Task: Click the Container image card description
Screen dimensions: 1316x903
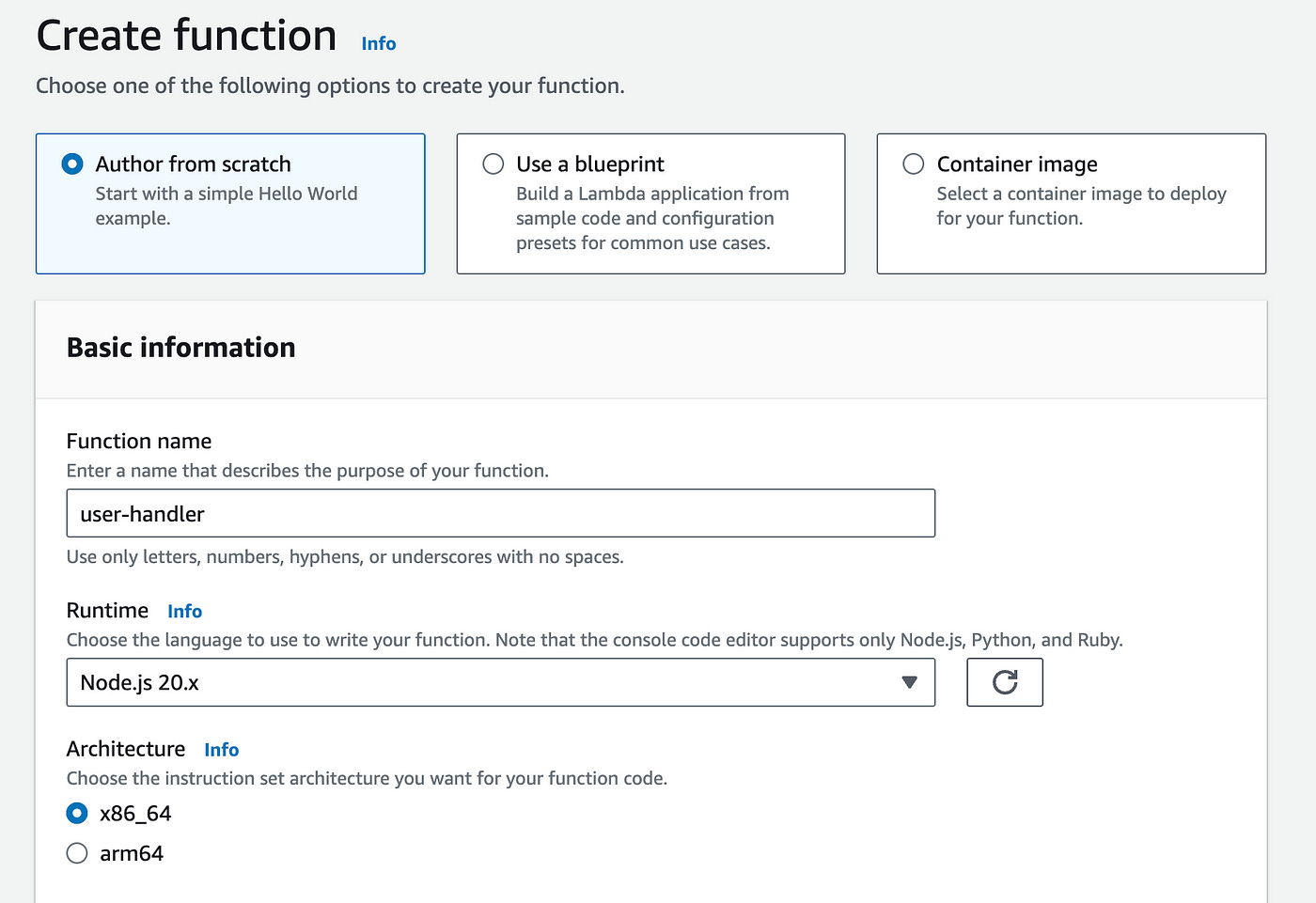Action: point(1081,206)
